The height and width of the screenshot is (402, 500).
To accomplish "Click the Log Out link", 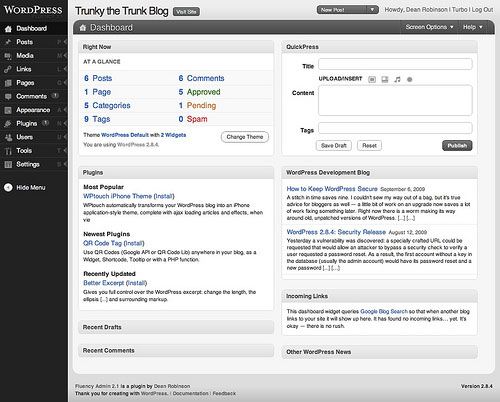I will pos(482,10).
